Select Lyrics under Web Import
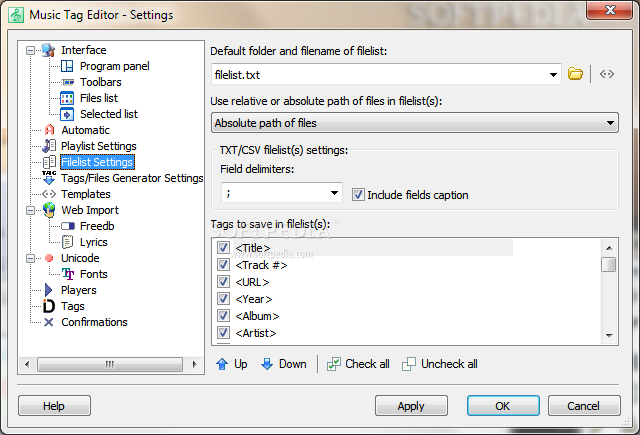Viewport: 640px width, 435px height. 94,242
